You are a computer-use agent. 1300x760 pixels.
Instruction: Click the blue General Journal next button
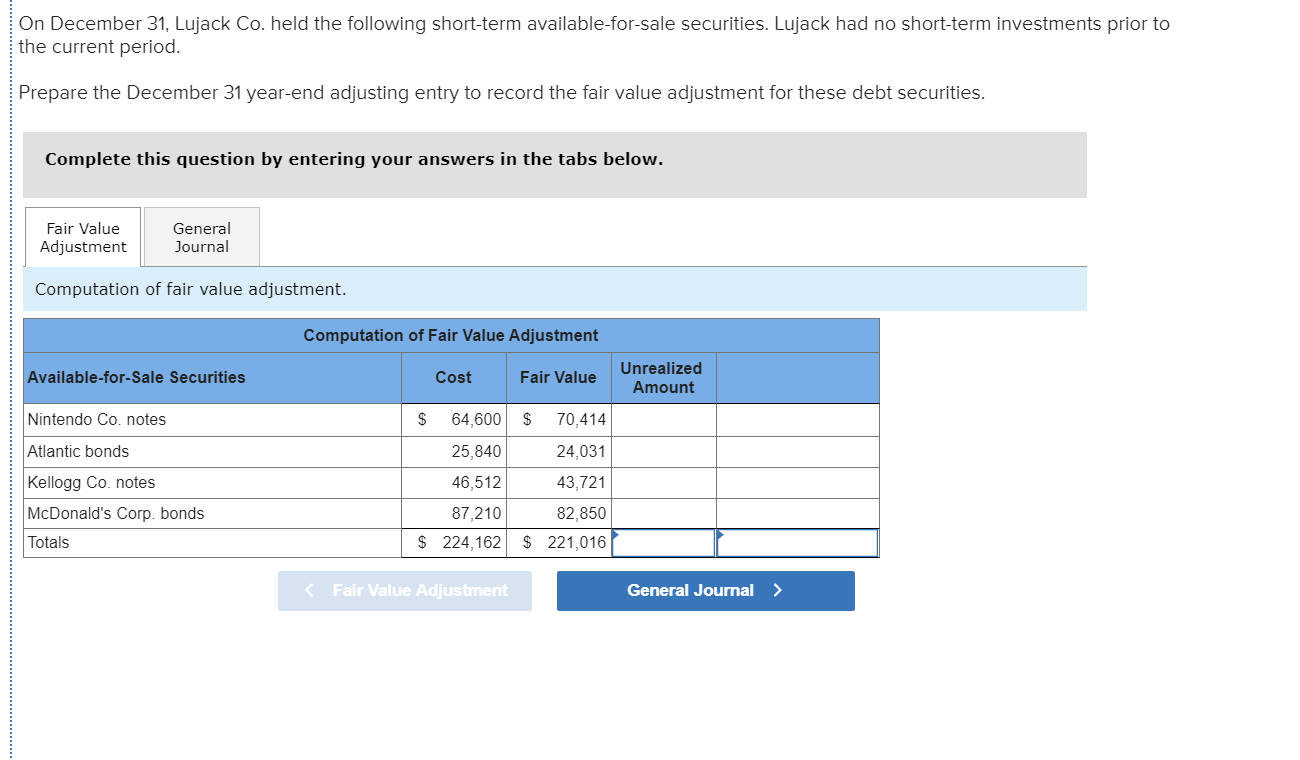705,590
